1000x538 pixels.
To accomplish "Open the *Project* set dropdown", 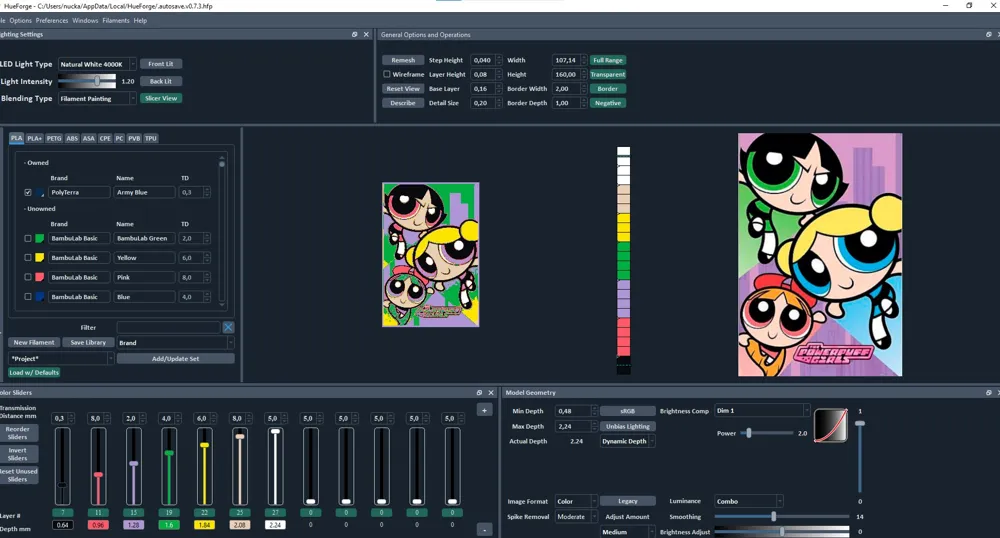I will click(61, 358).
